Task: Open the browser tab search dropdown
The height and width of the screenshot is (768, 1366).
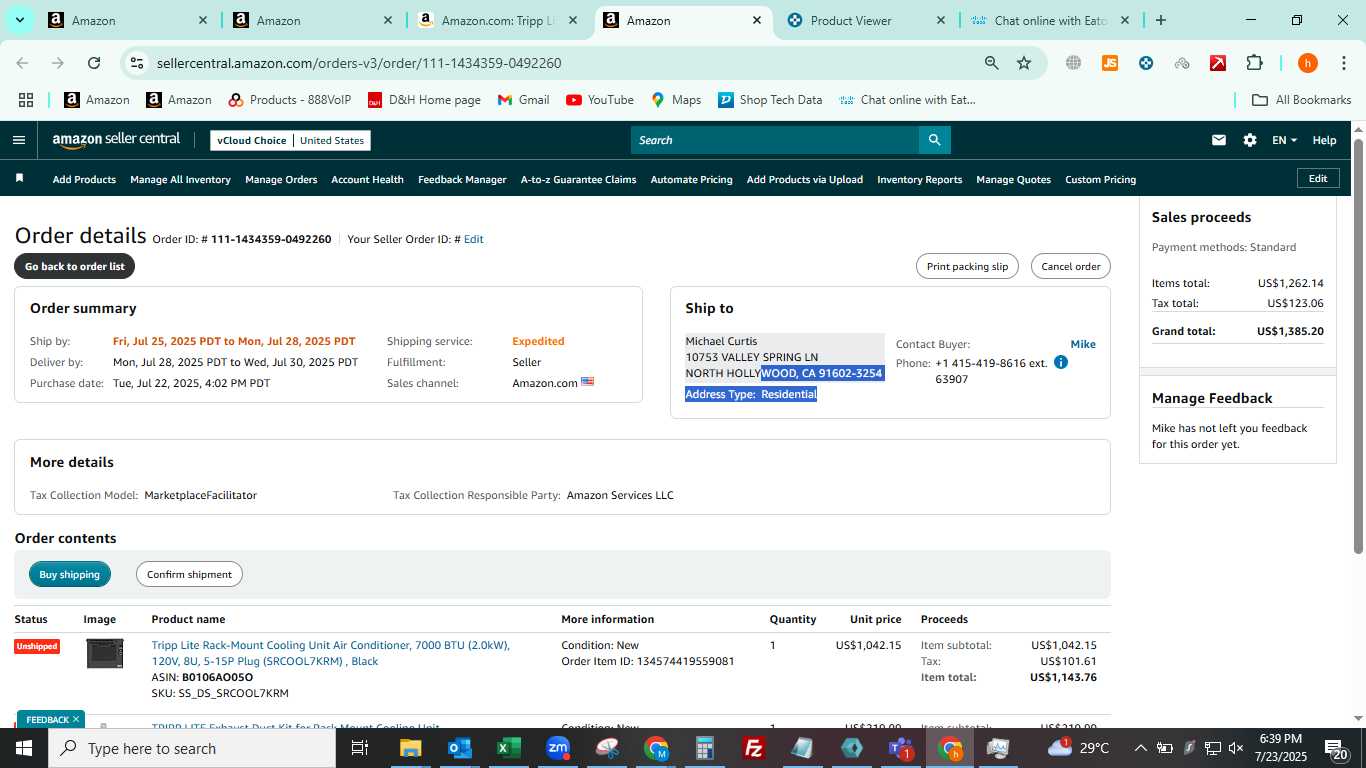Action: 20,20
